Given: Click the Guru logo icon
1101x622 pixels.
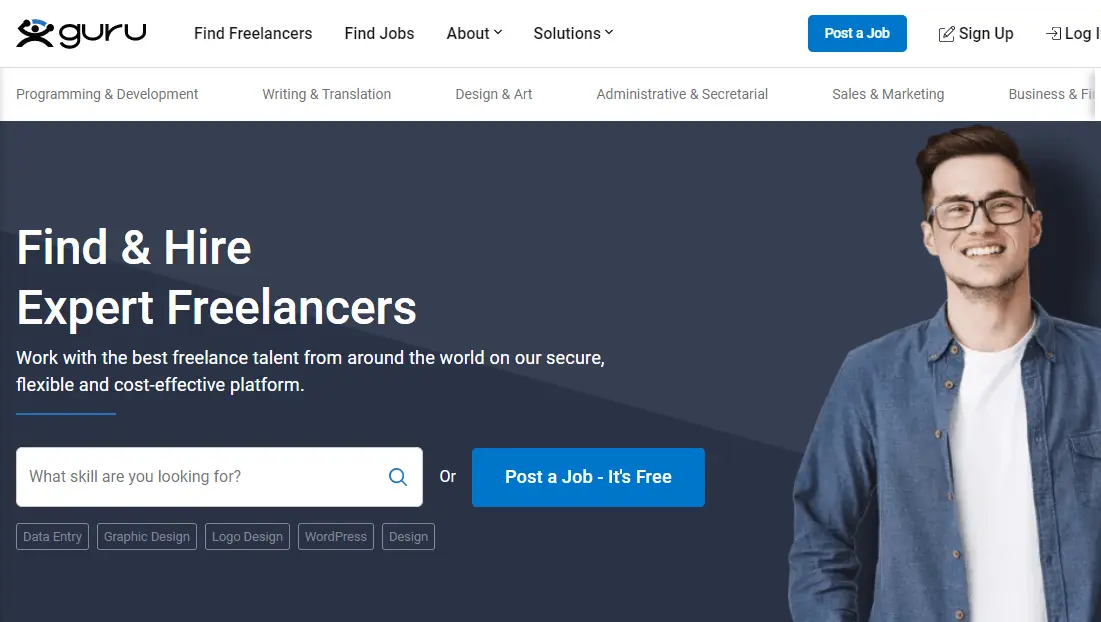Looking at the screenshot, I should pos(35,33).
